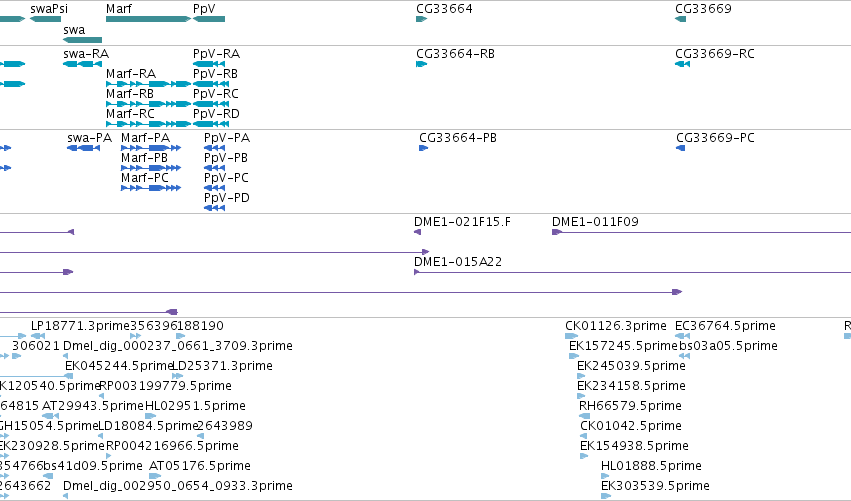Click the DME1-021F15.F clone marker
851x501 pixels.
(x=417, y=232)
